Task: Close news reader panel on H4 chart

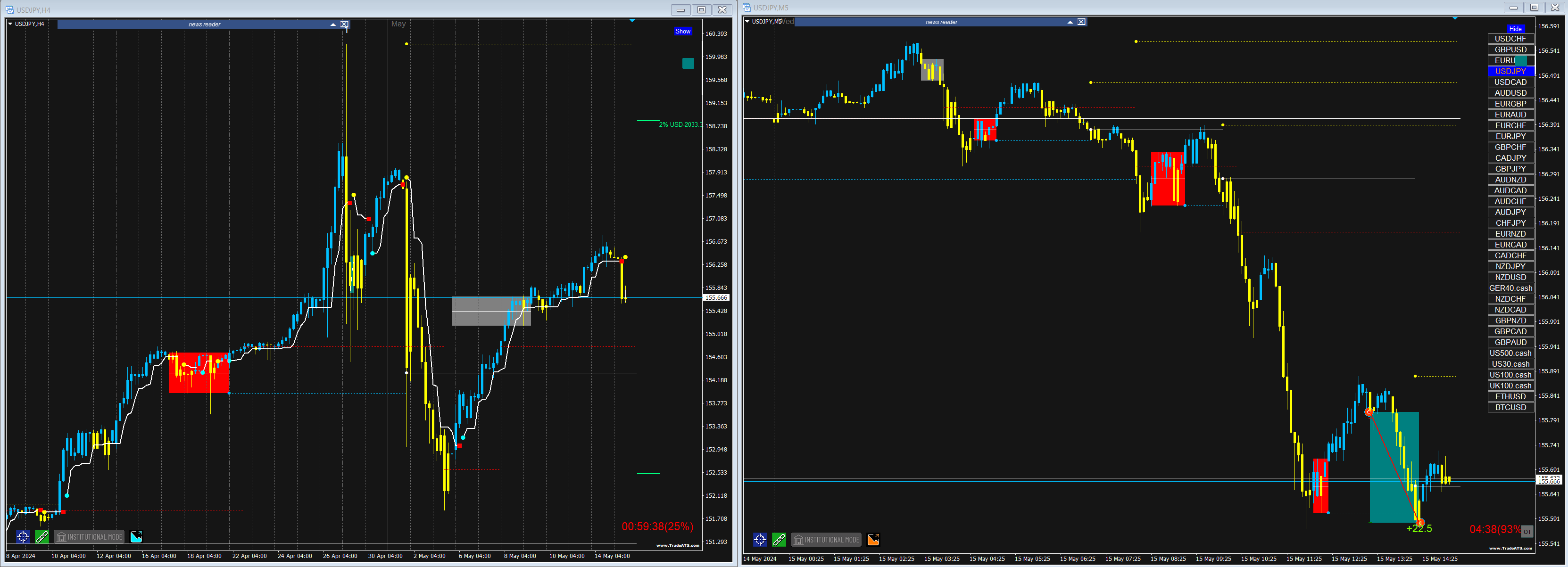Action: point(345,25)
